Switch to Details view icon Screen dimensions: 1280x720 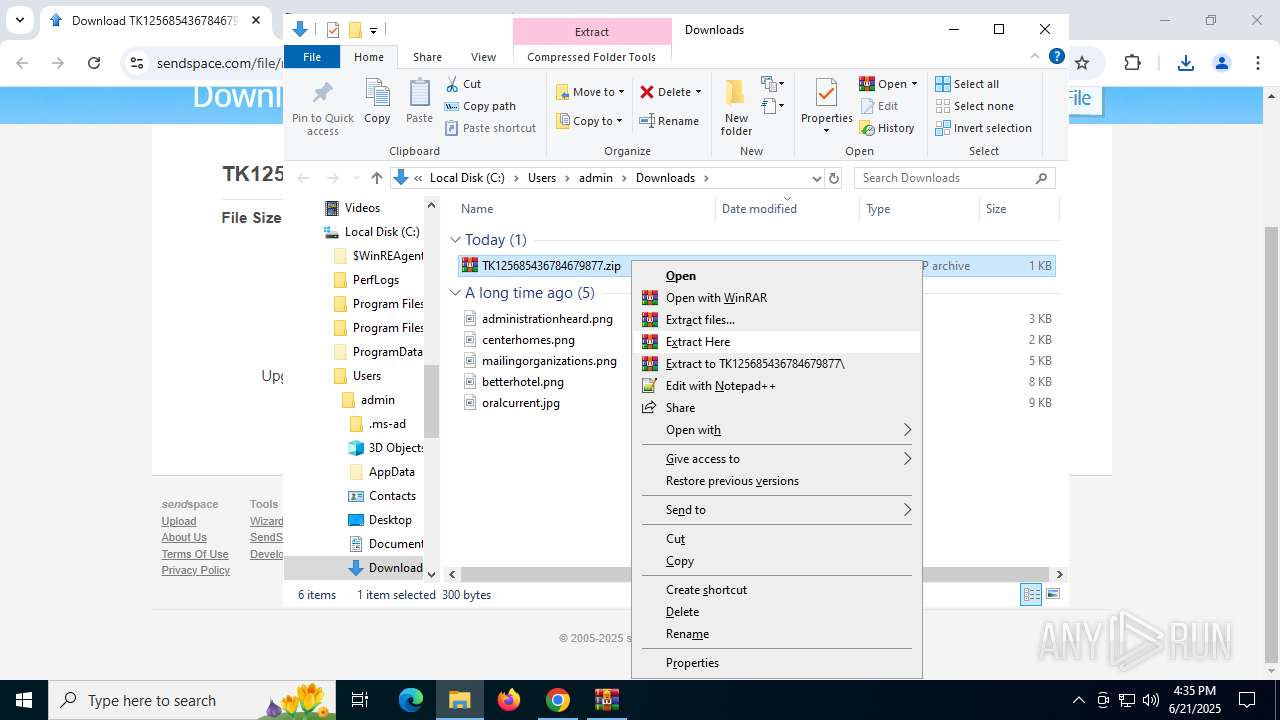coord(1031,595)
